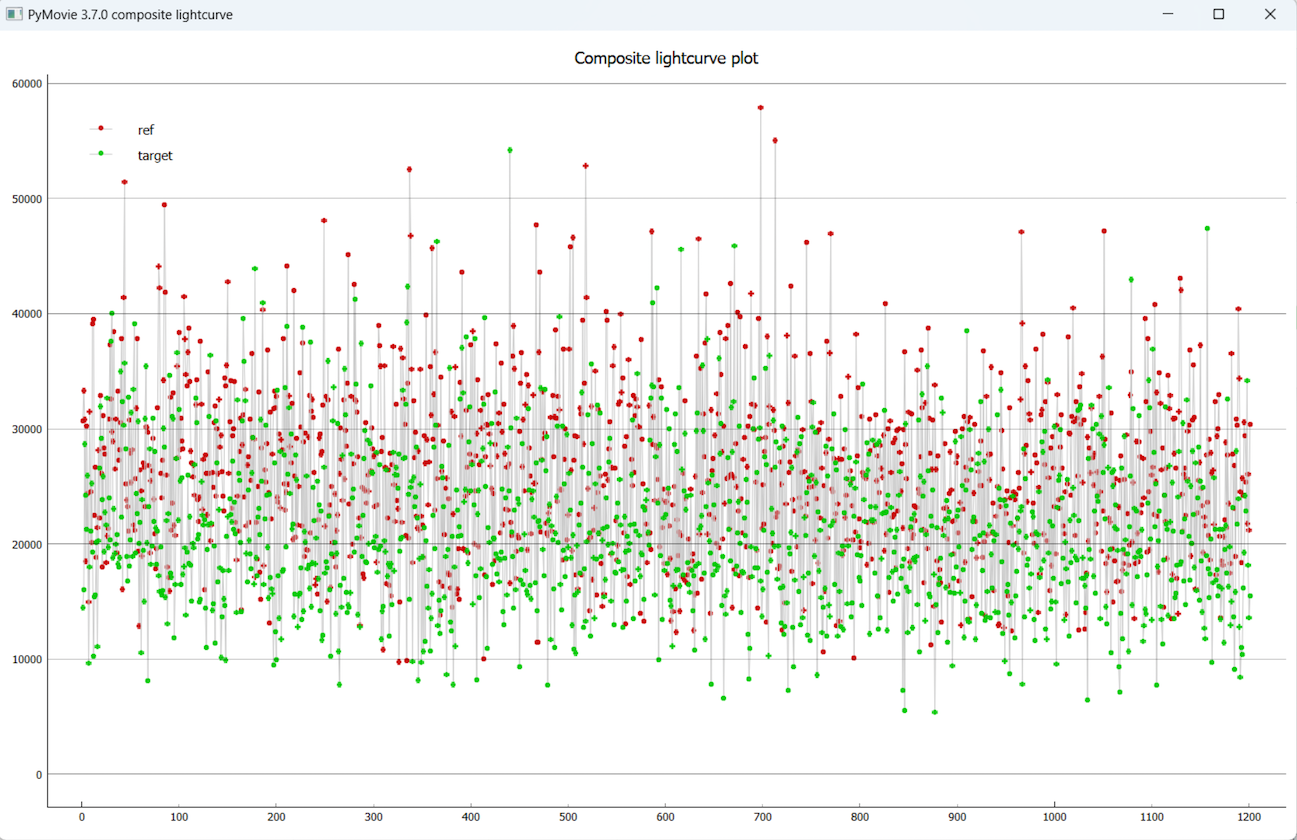
Task: Click the highest red ref data point
Action: pyautogui.click(x=761, y=107)
